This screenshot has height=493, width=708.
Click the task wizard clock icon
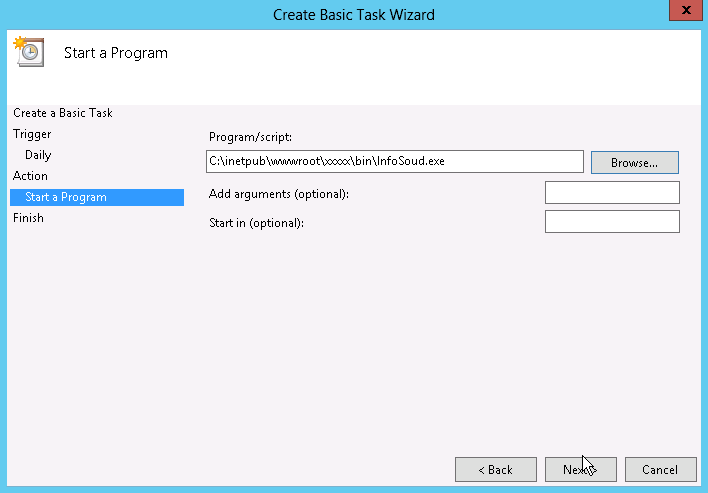point(28,52)
